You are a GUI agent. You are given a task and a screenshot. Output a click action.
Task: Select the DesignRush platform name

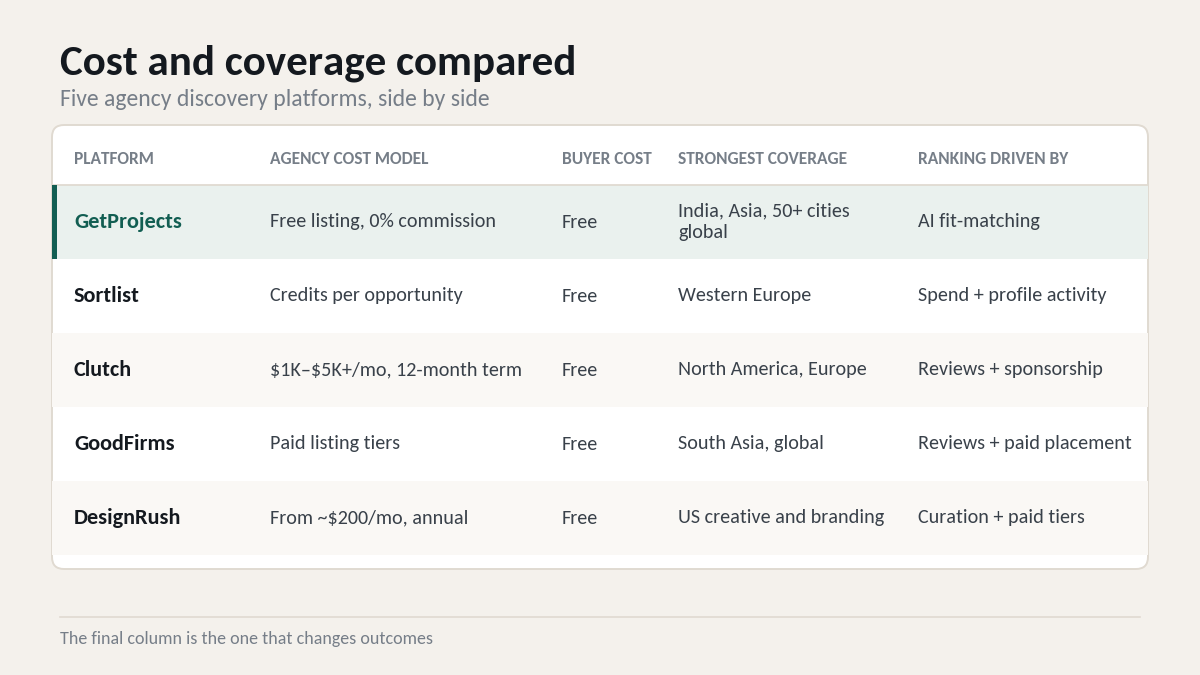point(127,517)
